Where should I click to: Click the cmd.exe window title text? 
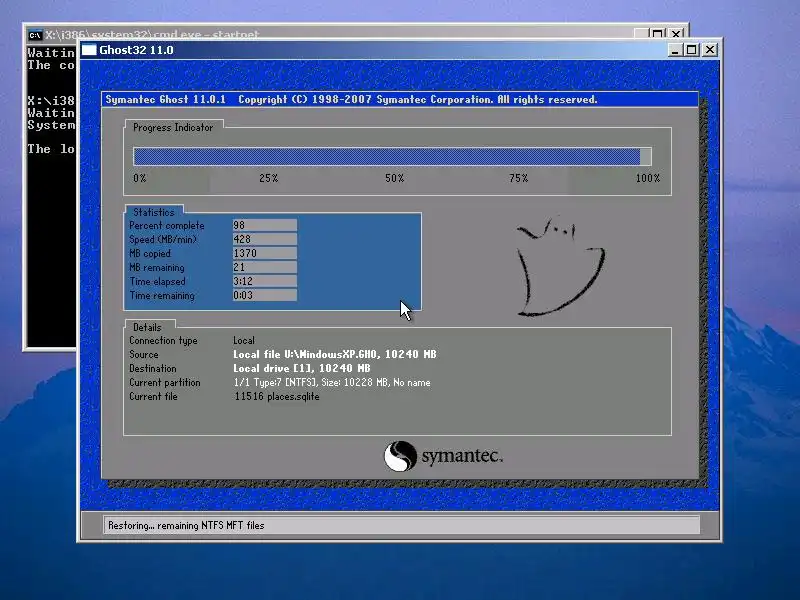pyautogui.click(x=152, y=35)
